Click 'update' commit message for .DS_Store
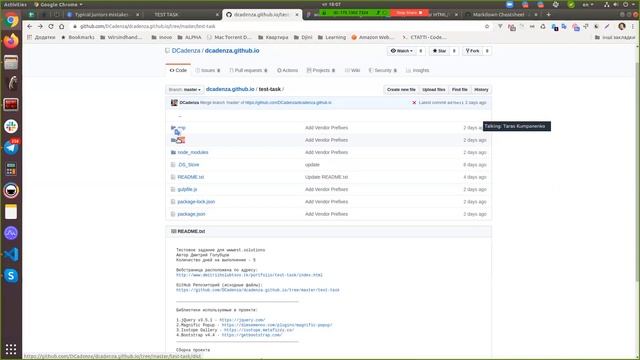This screenshot has width=640, height=360. coord(312,165)
